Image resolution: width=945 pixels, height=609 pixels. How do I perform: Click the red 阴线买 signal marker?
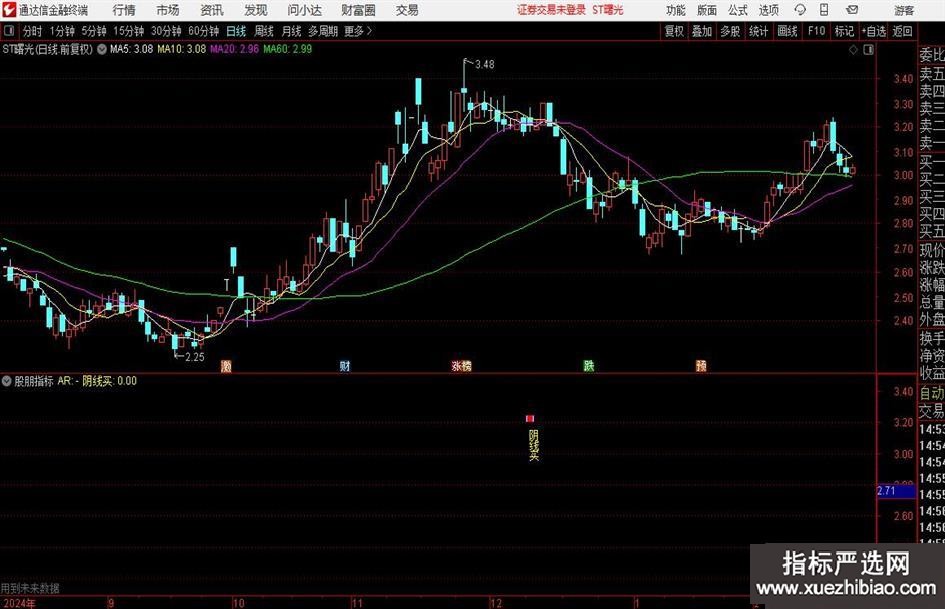pos(530,418)
